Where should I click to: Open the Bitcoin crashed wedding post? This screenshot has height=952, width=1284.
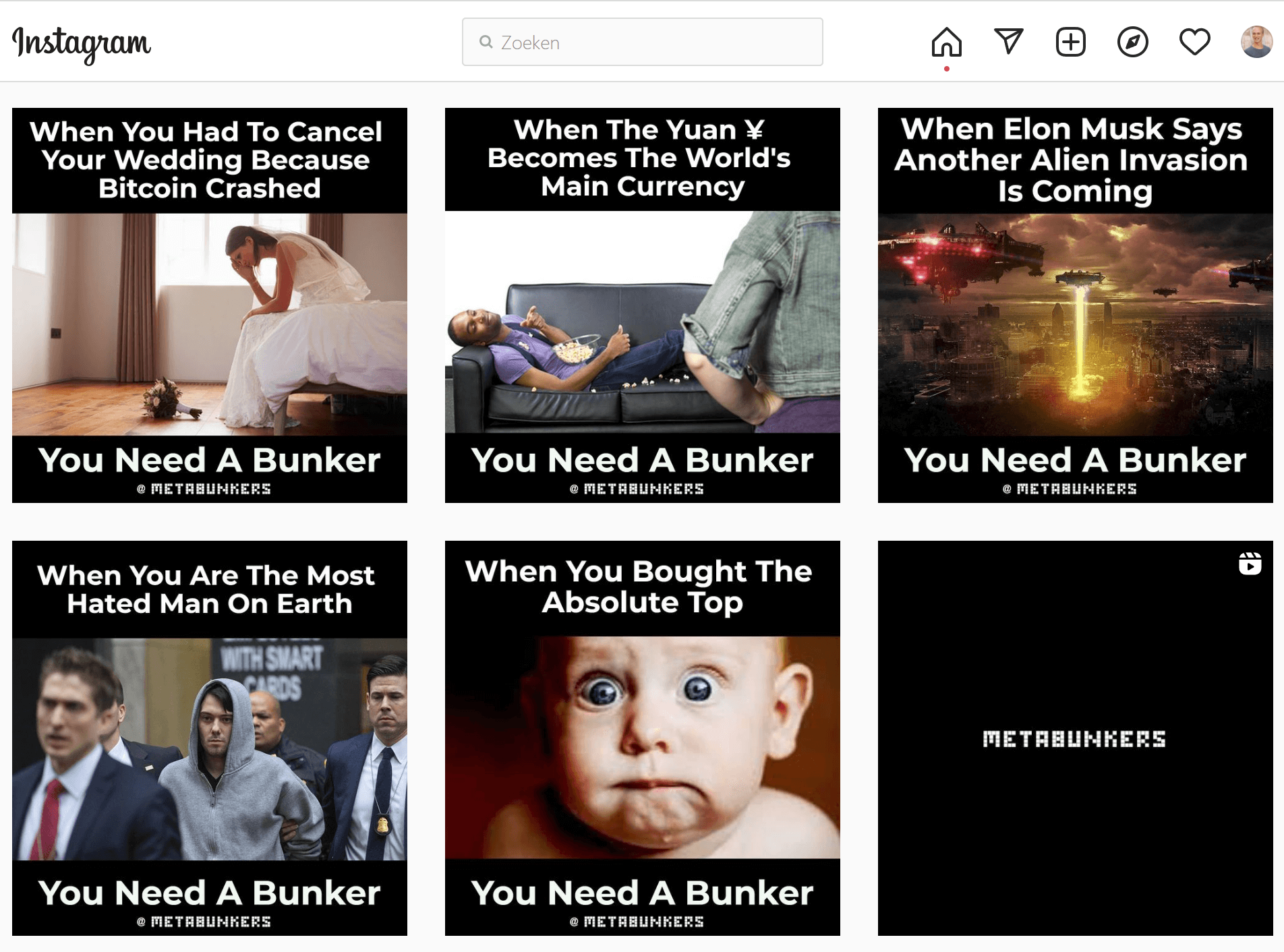pos(210,305)
